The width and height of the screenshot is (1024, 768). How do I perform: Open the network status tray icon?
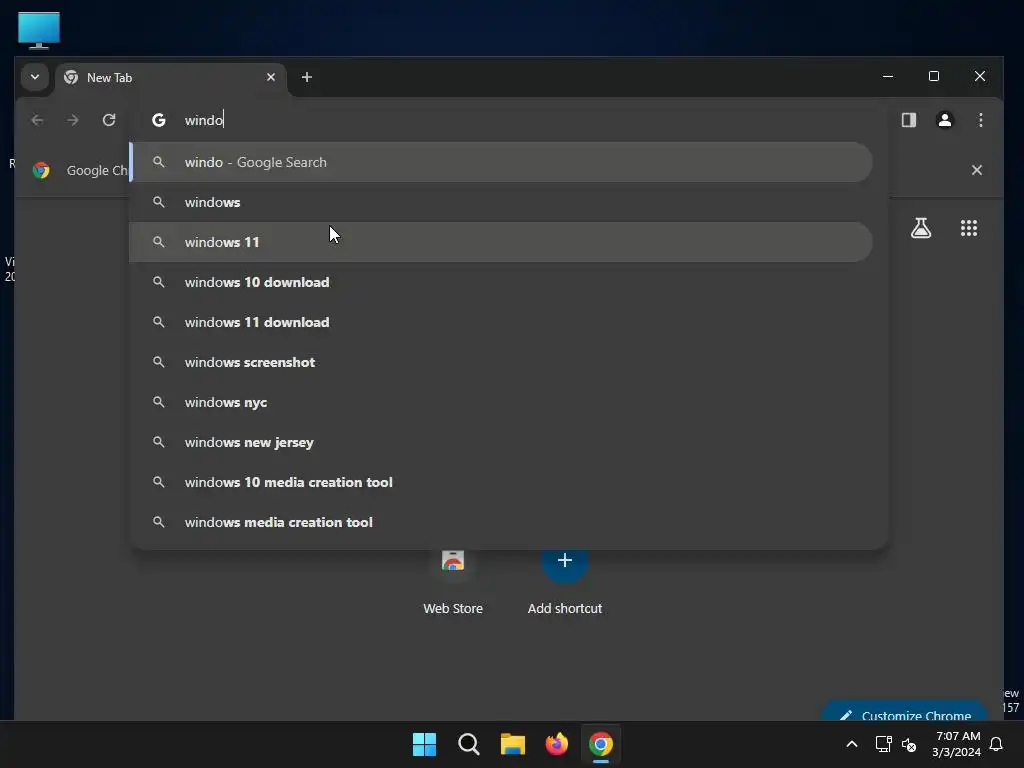pos(883,744)
